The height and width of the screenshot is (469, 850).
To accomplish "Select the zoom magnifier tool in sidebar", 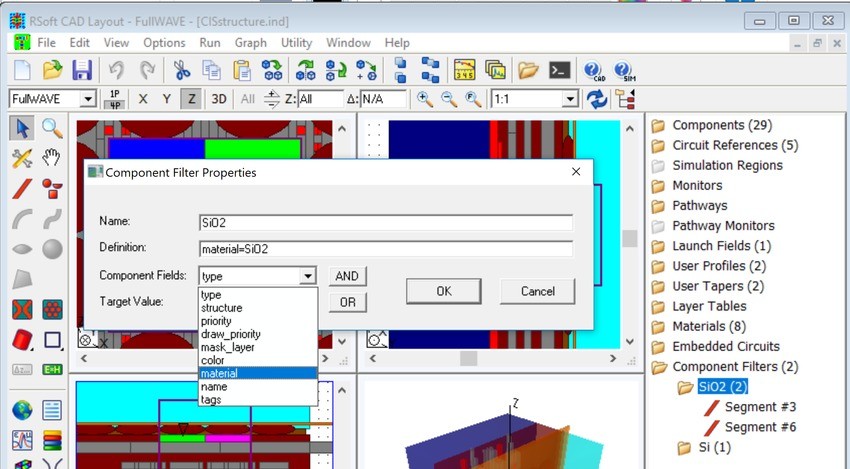I will (x=52, y=129).
